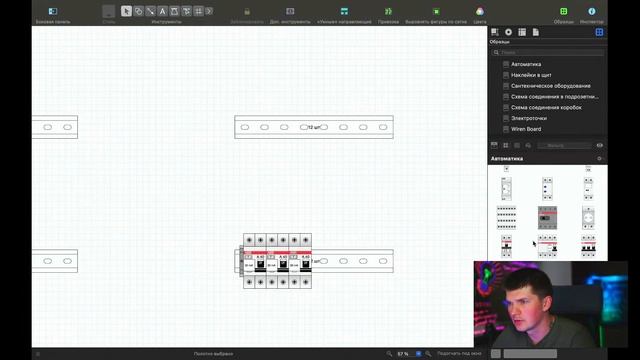Select the Схема соединения коробок stencil
This screenshot has width=640, height=360.
(548, 107)
